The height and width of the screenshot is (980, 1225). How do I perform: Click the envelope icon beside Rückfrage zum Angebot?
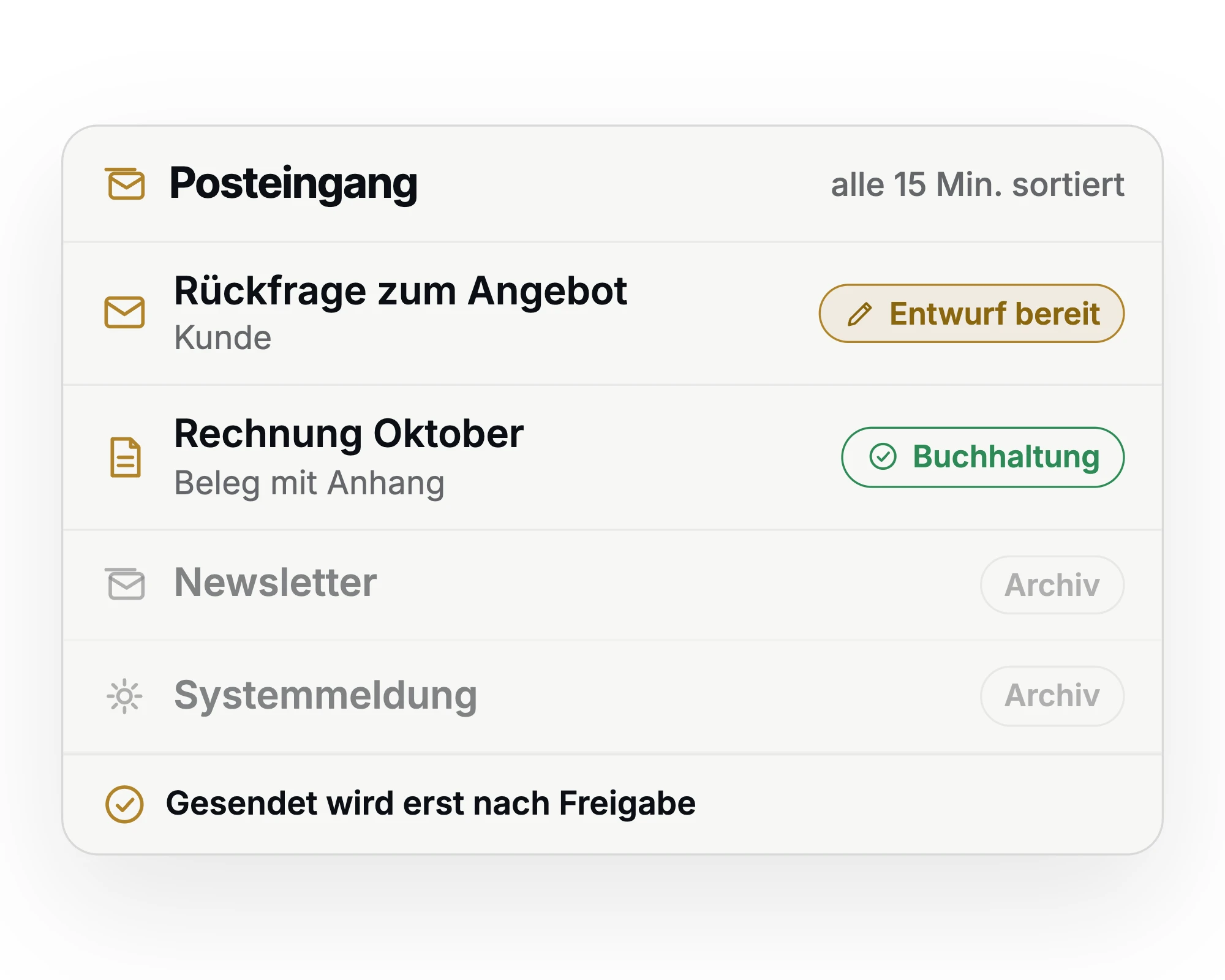tap(124, 312)
